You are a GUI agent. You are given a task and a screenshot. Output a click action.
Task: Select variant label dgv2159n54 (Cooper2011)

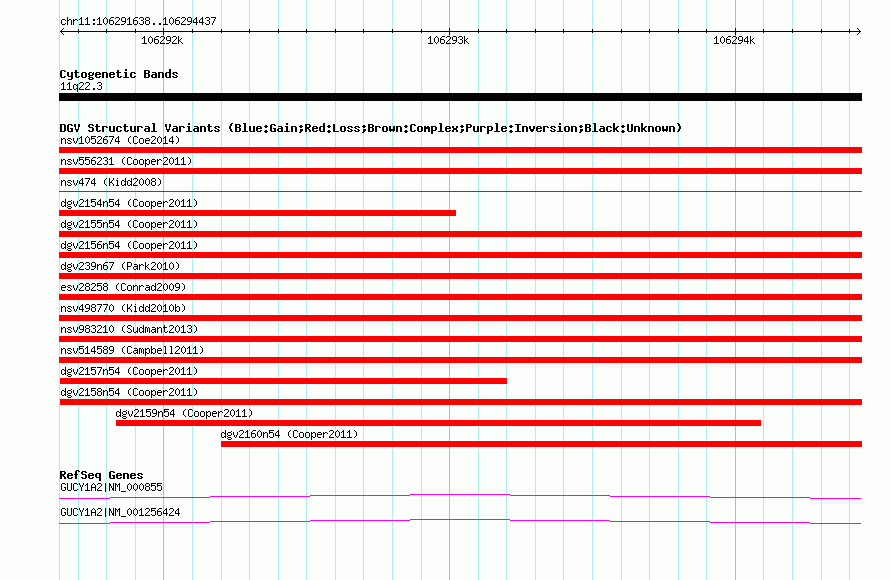point(184,413)
